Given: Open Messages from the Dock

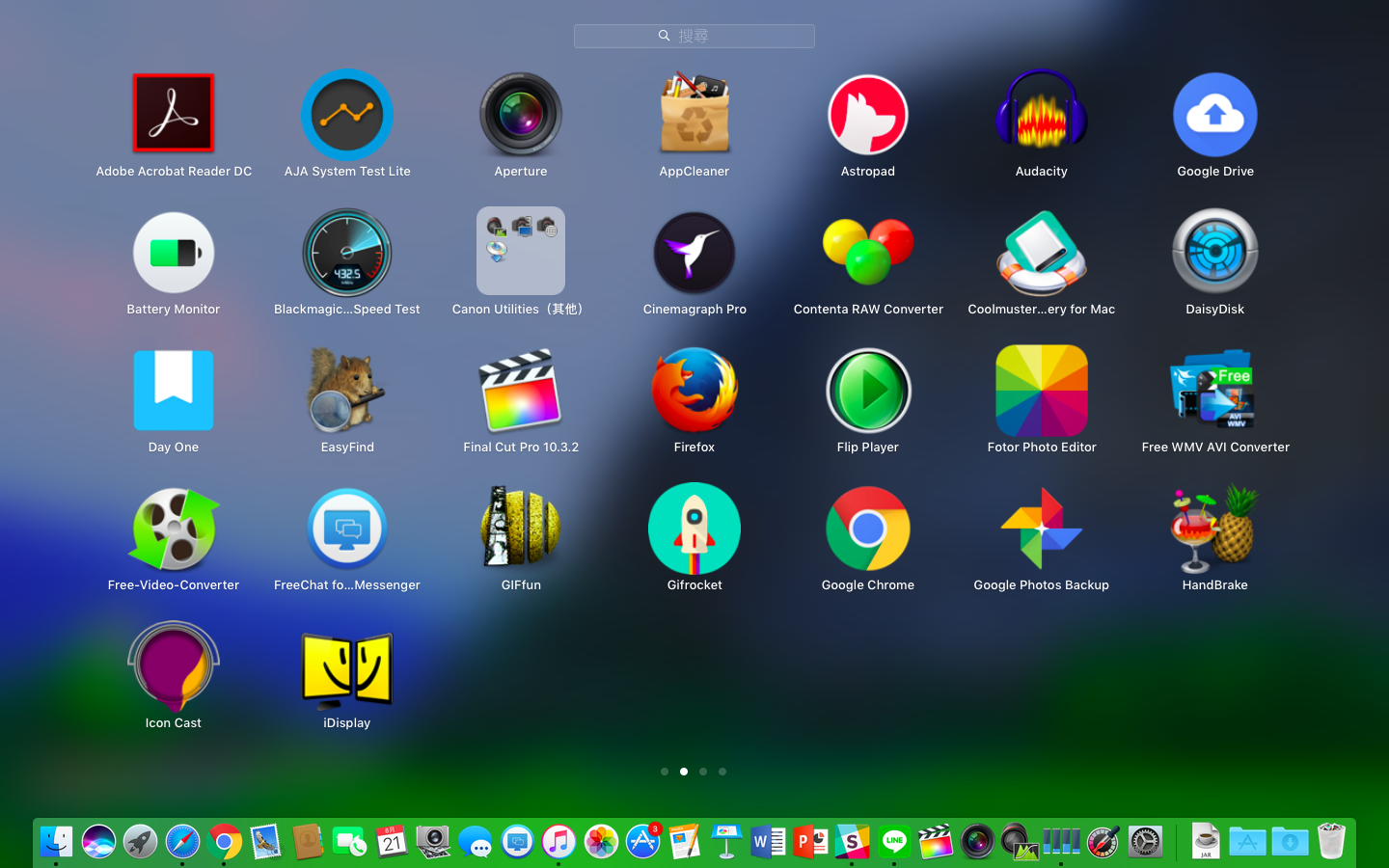Looking at the screenshot, I should pos(475,842).
